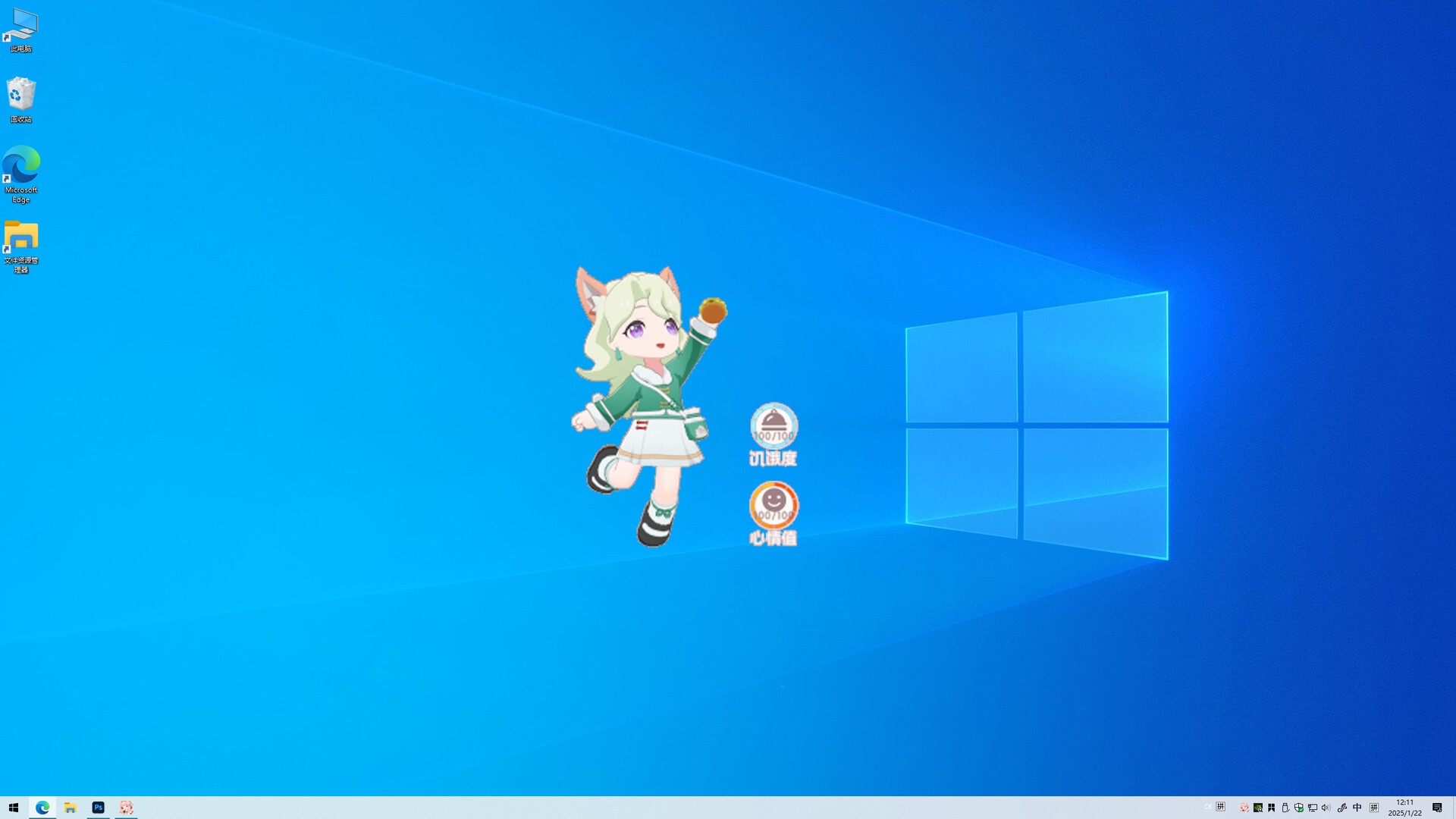1456x819 pixels.
Task: Select the Microsoft Edge desktop shortcut
Action: pyautogui.click(x=20, y=174)
